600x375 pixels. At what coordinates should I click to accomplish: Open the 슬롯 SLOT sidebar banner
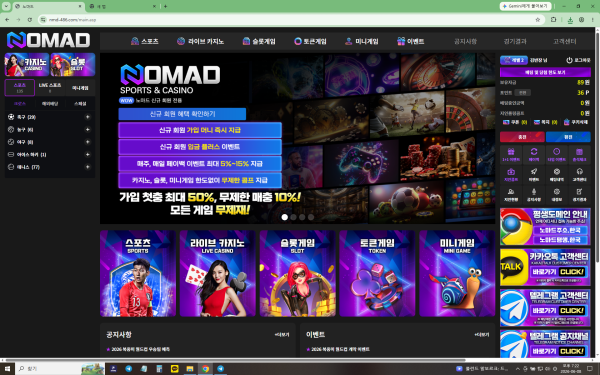[73, 64]
